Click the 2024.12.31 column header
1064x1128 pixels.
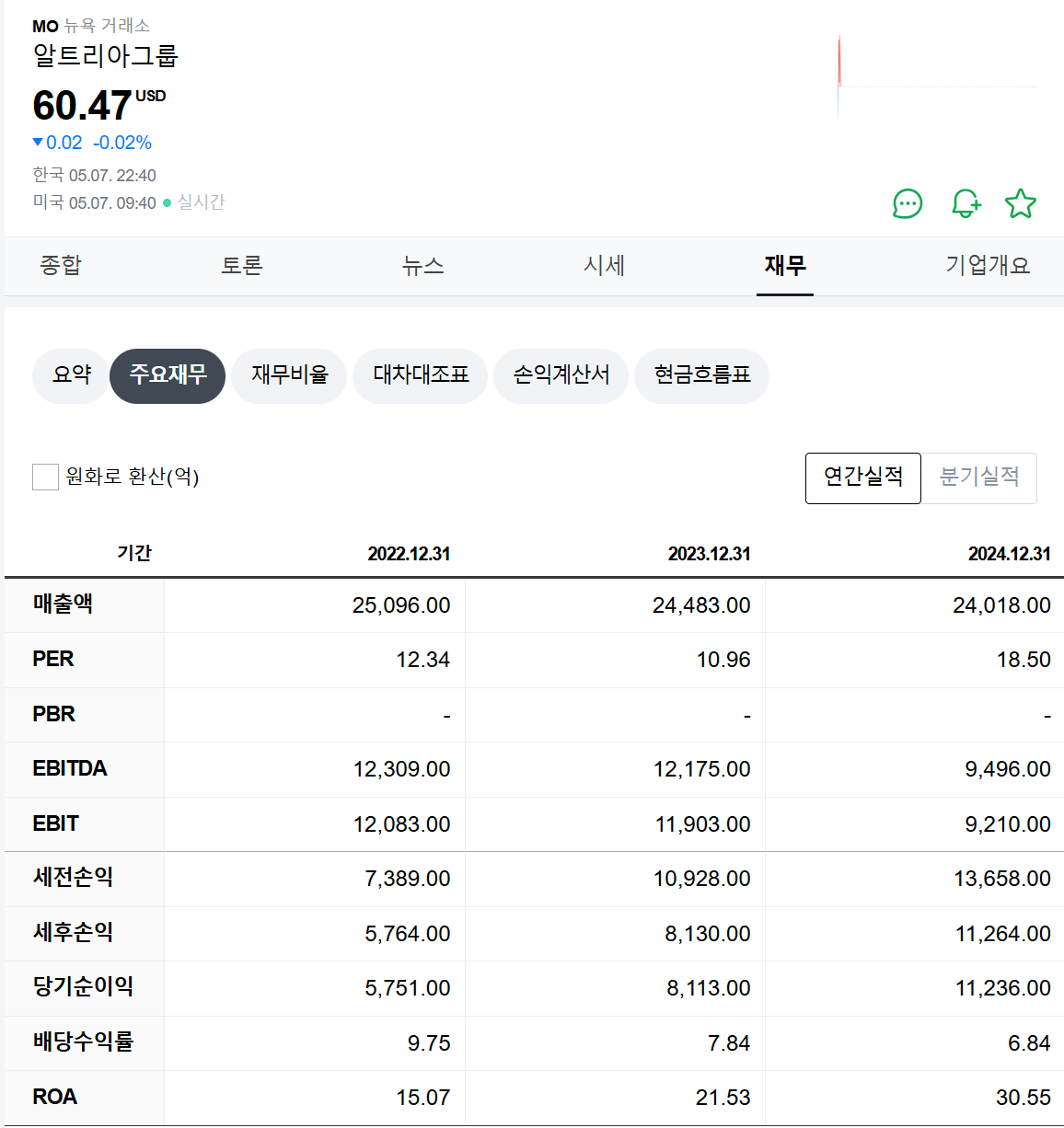[1009, 554]
